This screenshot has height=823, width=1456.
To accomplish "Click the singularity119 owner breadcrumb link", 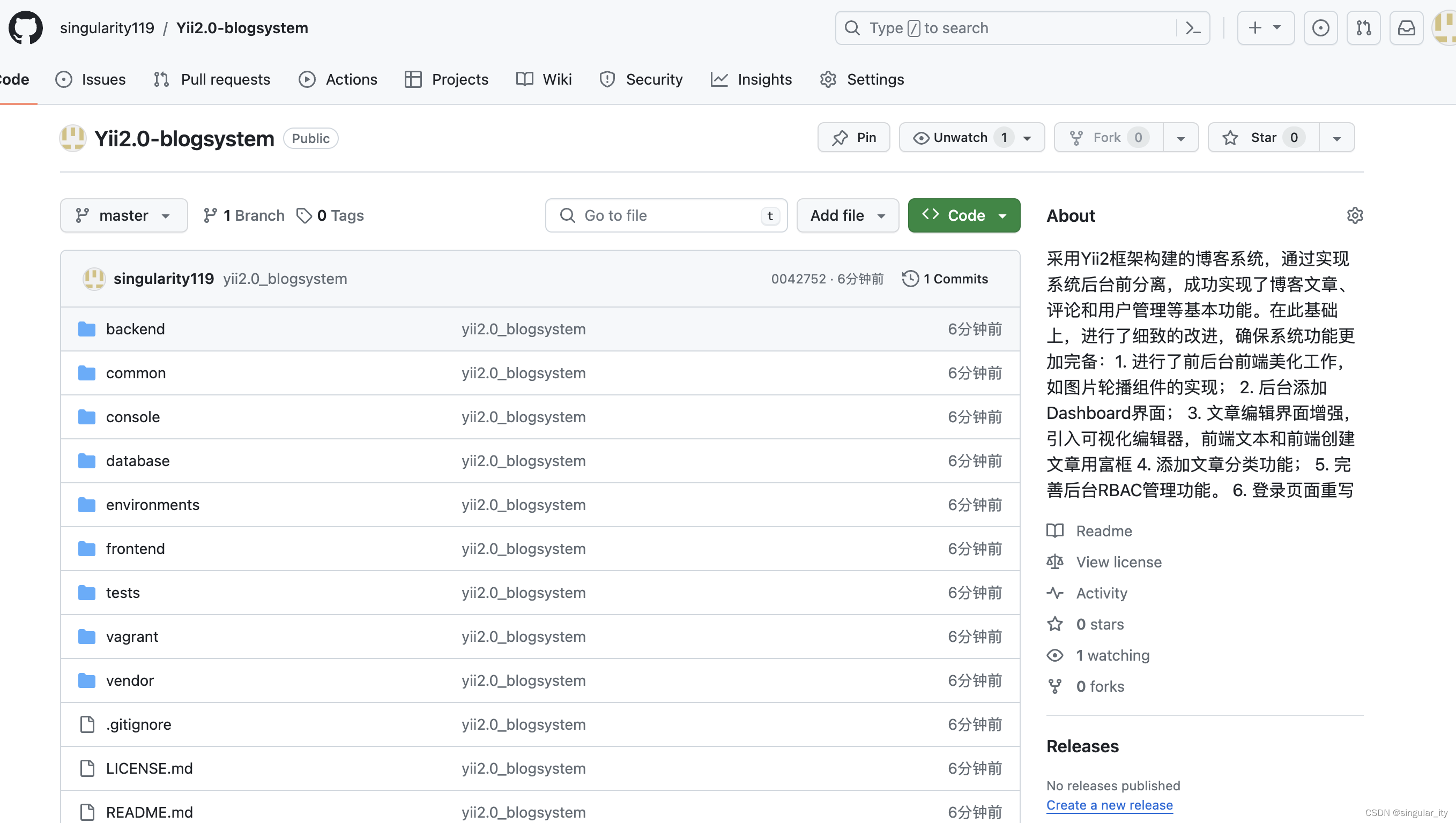I will click(107, 28).
